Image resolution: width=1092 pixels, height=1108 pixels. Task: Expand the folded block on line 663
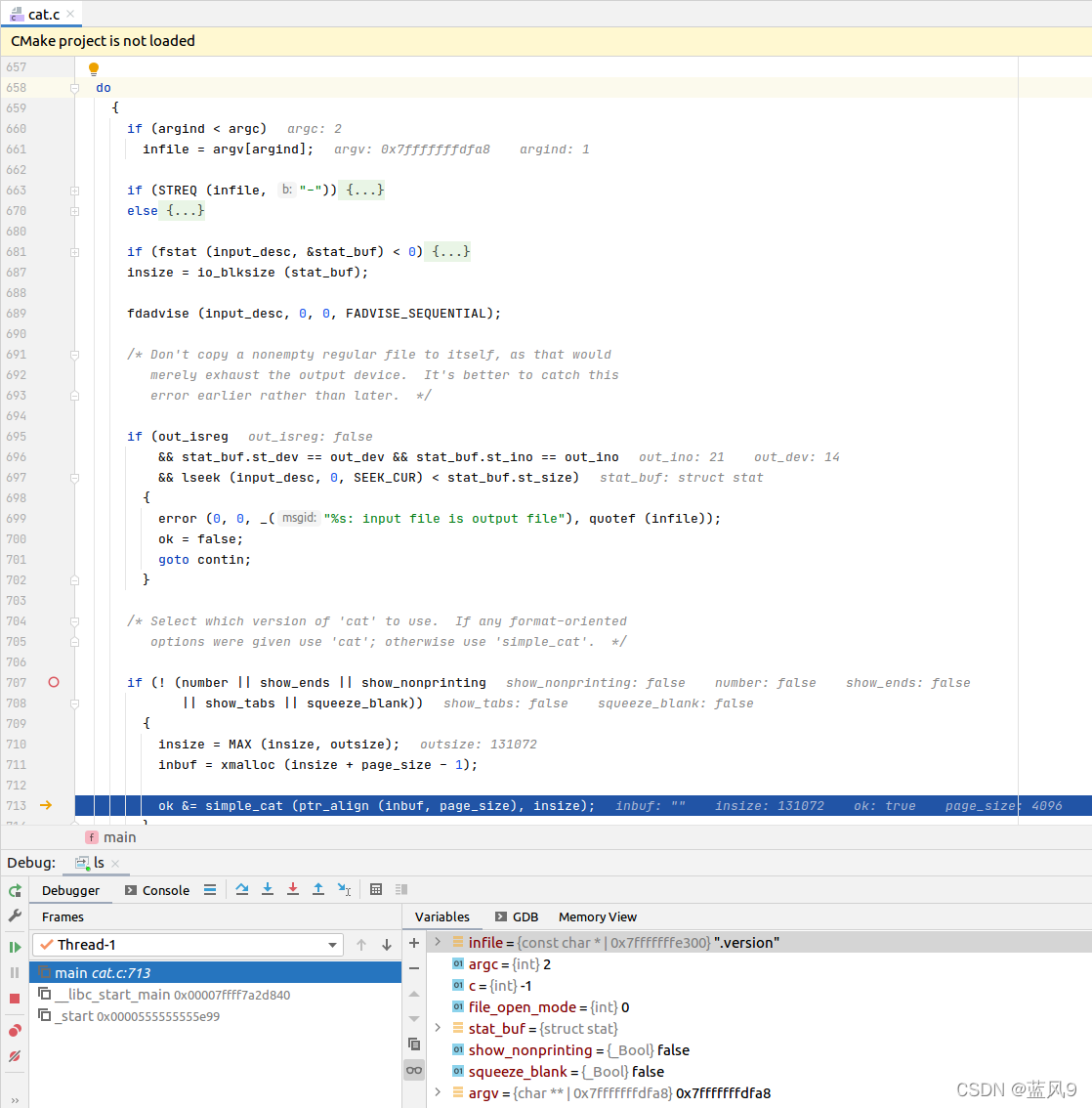[x=74, y=191]
